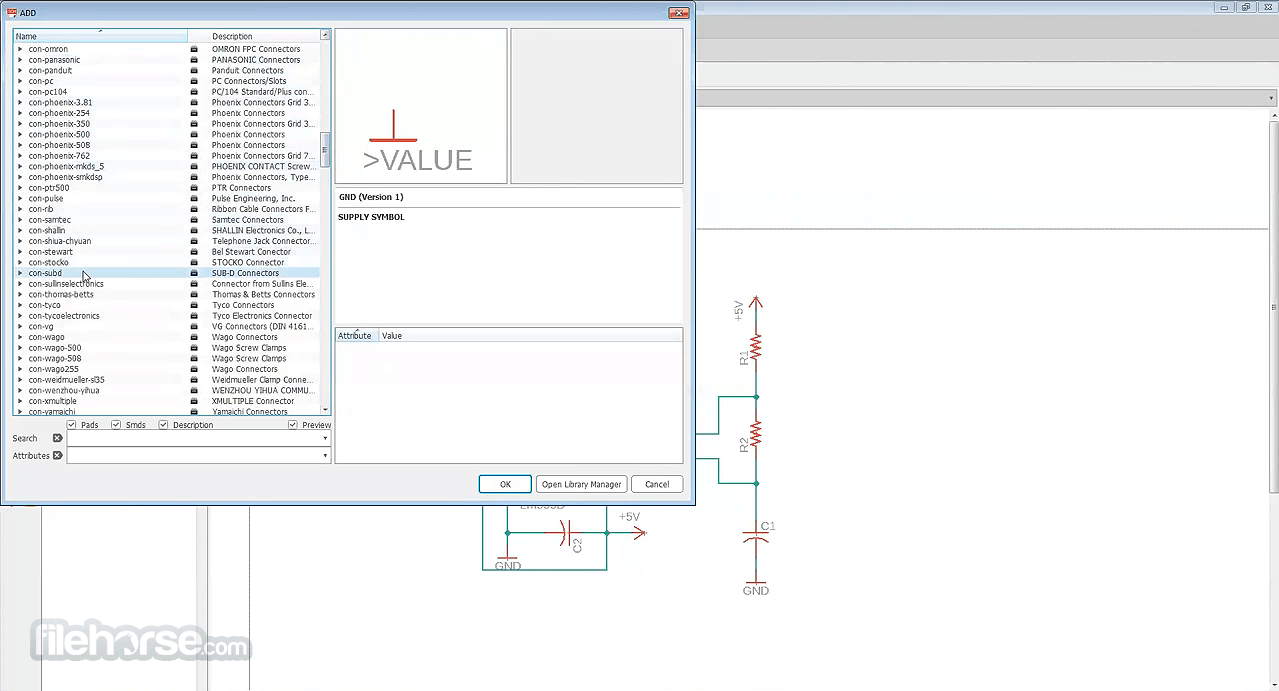
Task: Click the library list scrollbar thumb
Action: [x=325, y=150]
